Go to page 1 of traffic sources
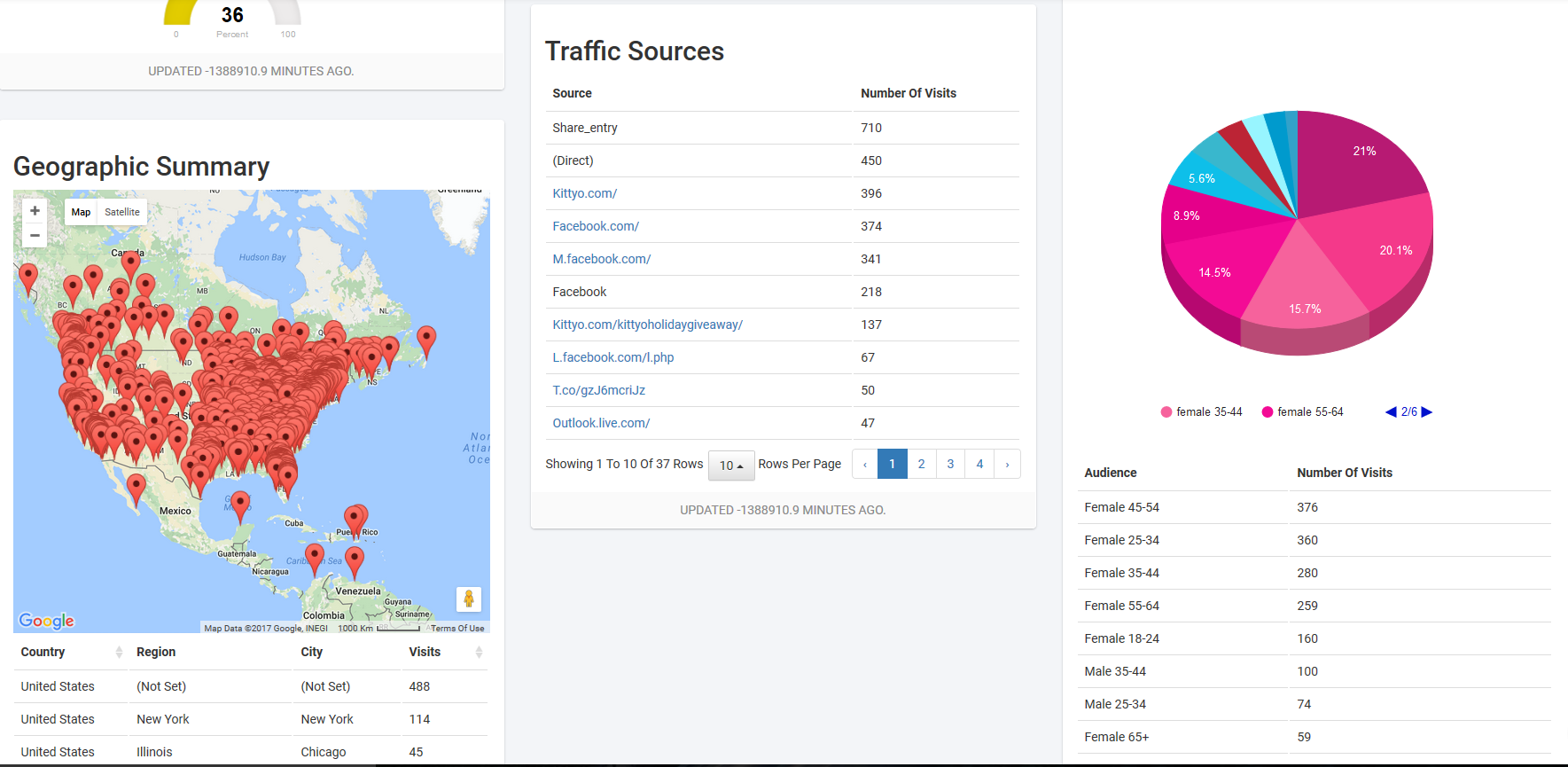The height and width of the screenshot is (767, 1568). coord(892,464)
